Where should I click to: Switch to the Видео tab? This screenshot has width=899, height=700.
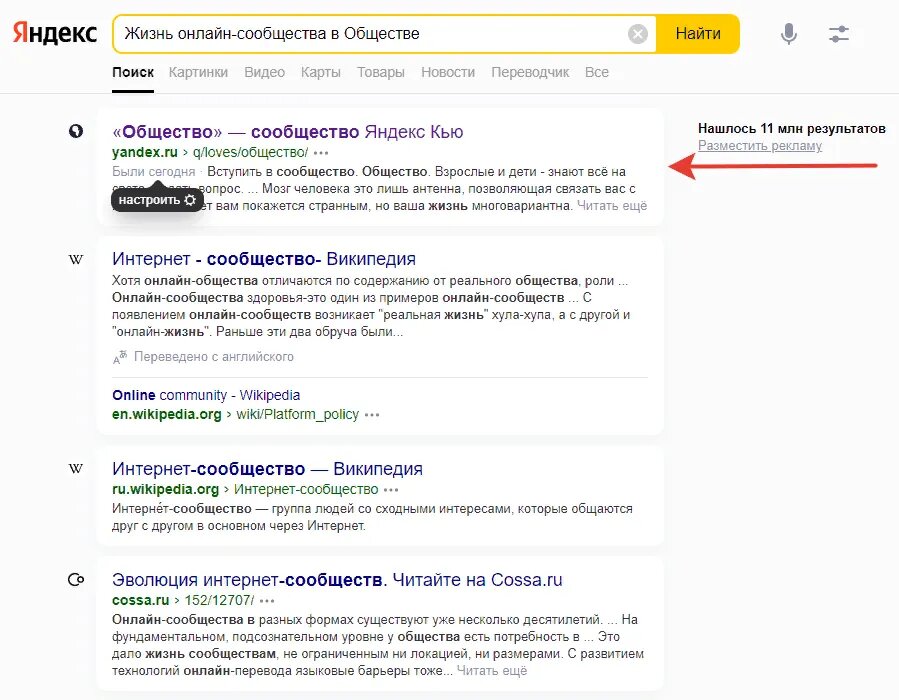point(264,72)
